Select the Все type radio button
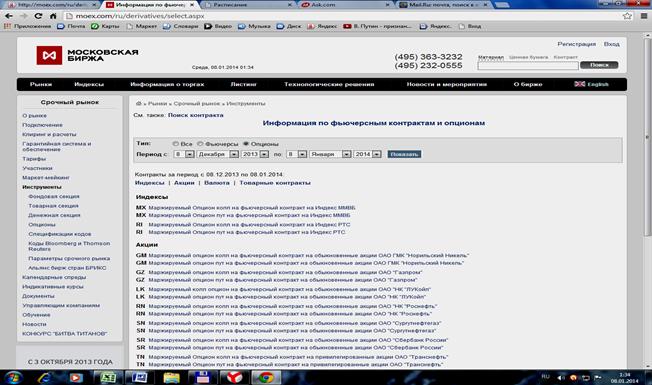The width and height of the screenshot is (652, 385). pos(175,144)
